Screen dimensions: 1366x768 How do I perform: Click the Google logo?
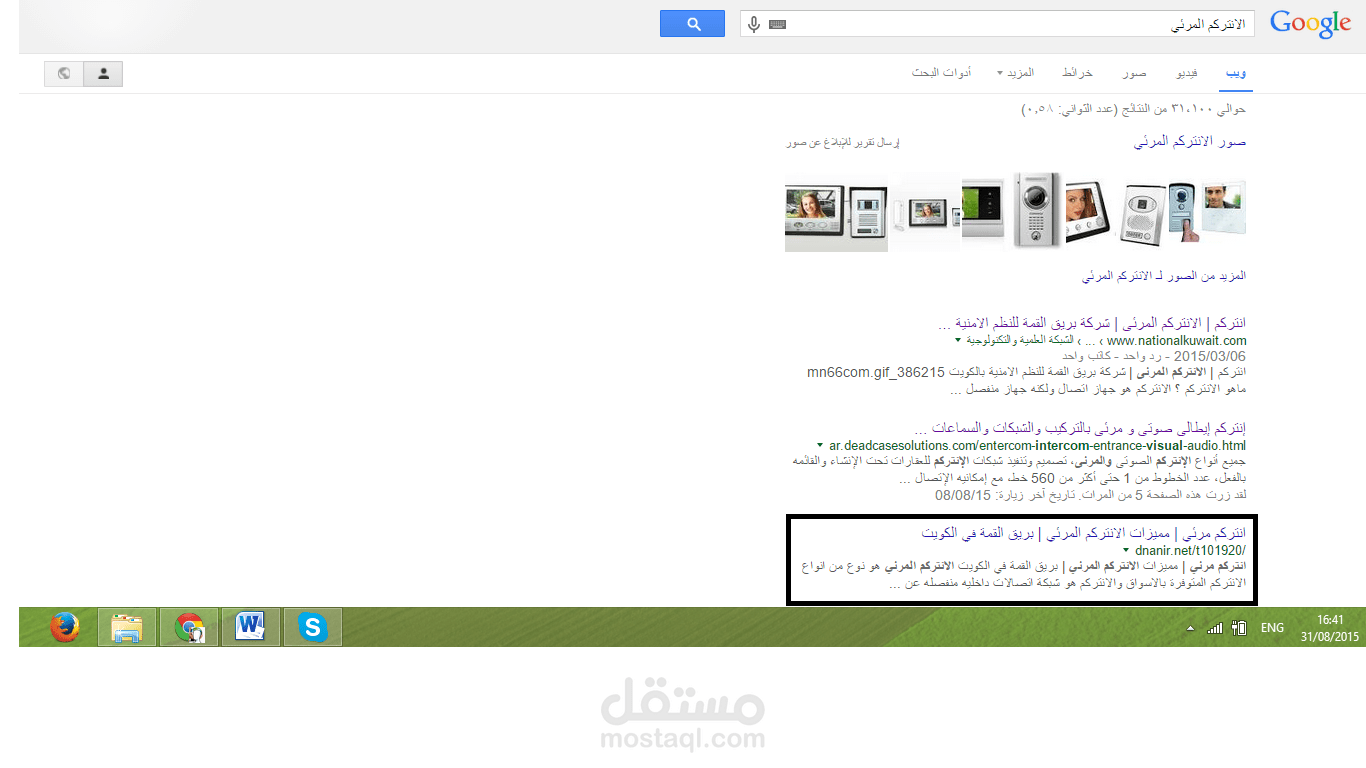pyautogui.click(x=1310, y=24)
